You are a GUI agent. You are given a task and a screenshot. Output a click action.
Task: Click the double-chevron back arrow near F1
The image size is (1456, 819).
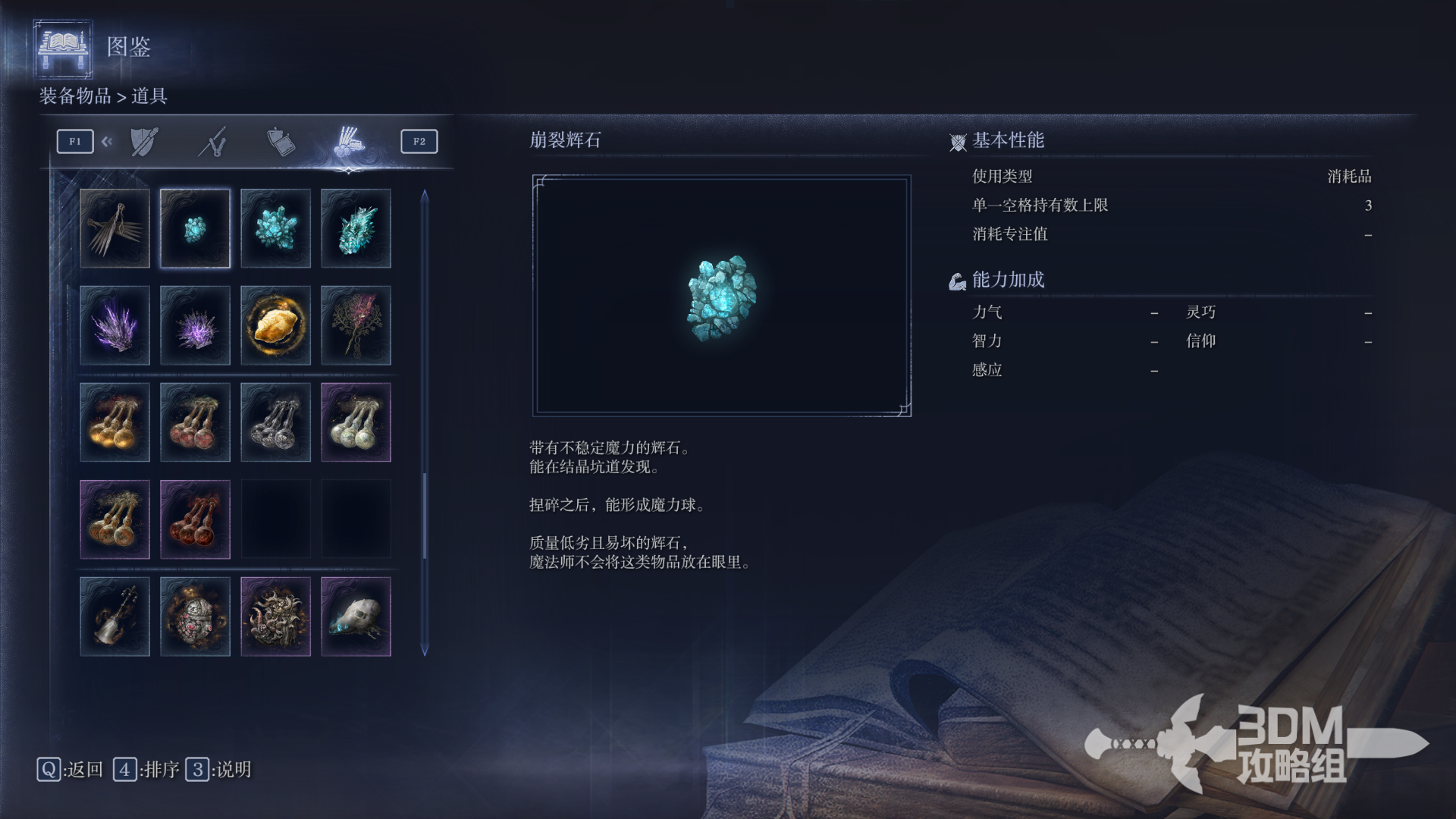pos(107,141)
